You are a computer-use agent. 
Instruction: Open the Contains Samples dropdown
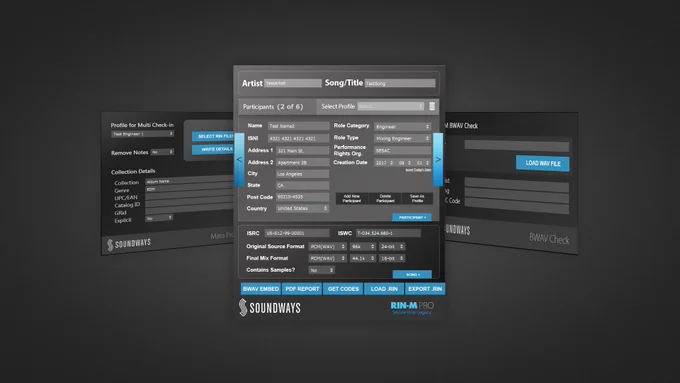pos(321,270)
